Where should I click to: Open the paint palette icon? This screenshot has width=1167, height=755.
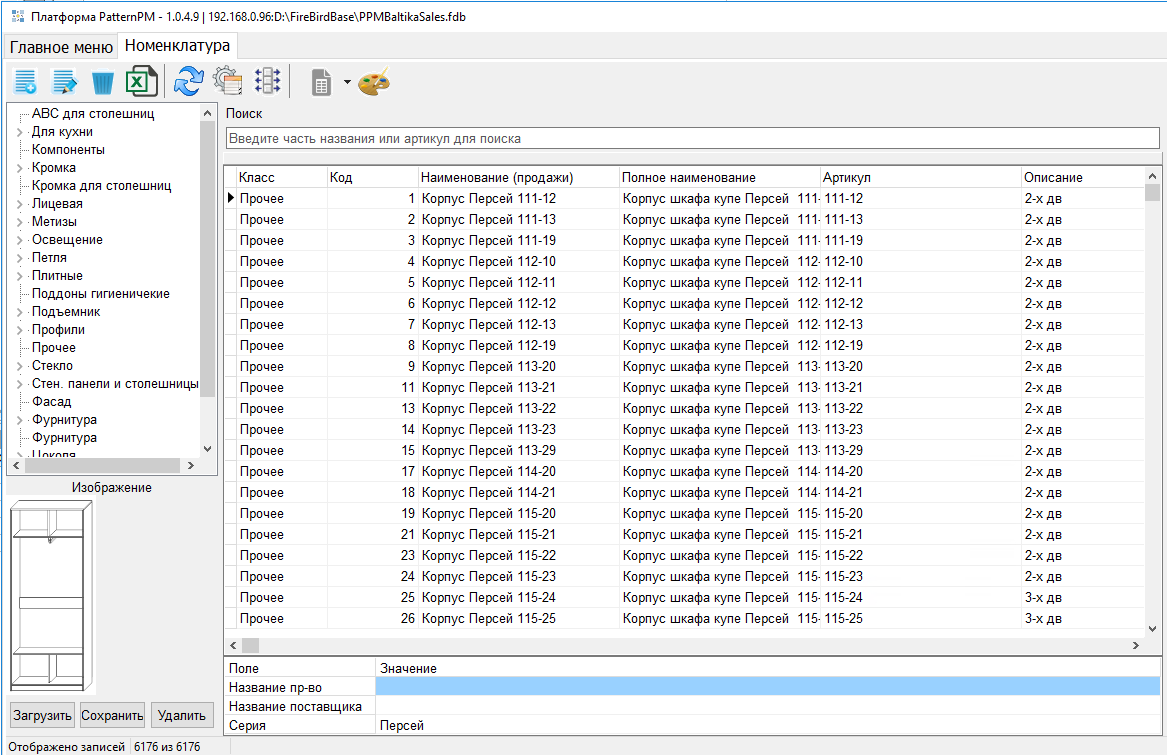[374, 82]
